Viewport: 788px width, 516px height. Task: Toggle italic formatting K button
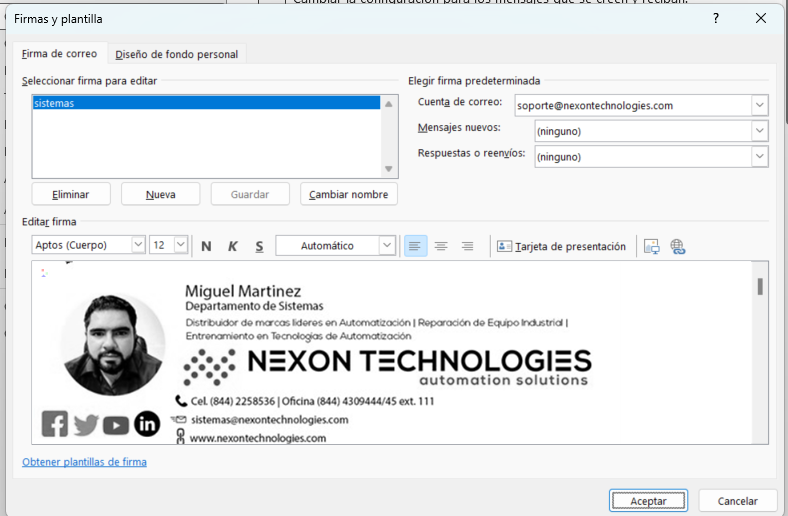pos(232,246)
